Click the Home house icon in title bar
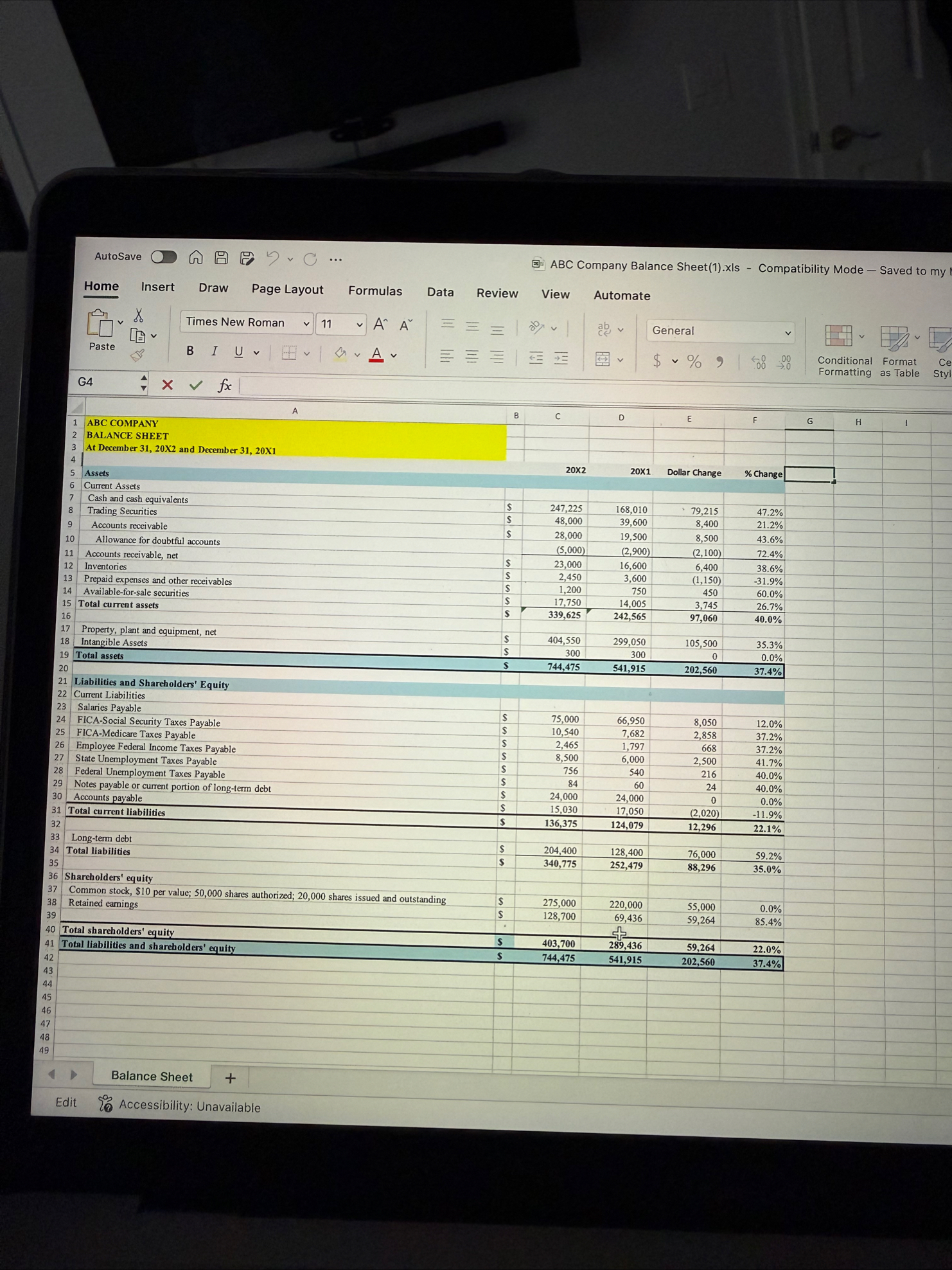 196,258
